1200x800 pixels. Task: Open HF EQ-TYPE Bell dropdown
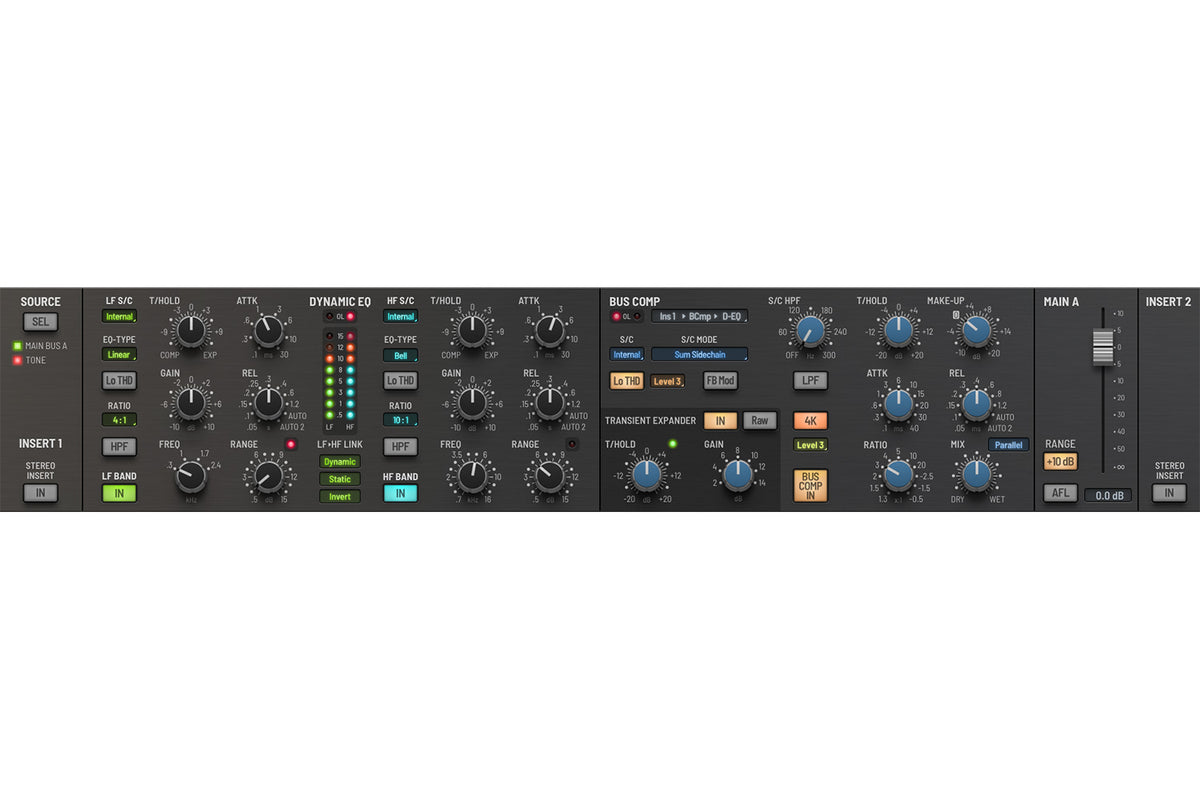[x=401, y=355]
